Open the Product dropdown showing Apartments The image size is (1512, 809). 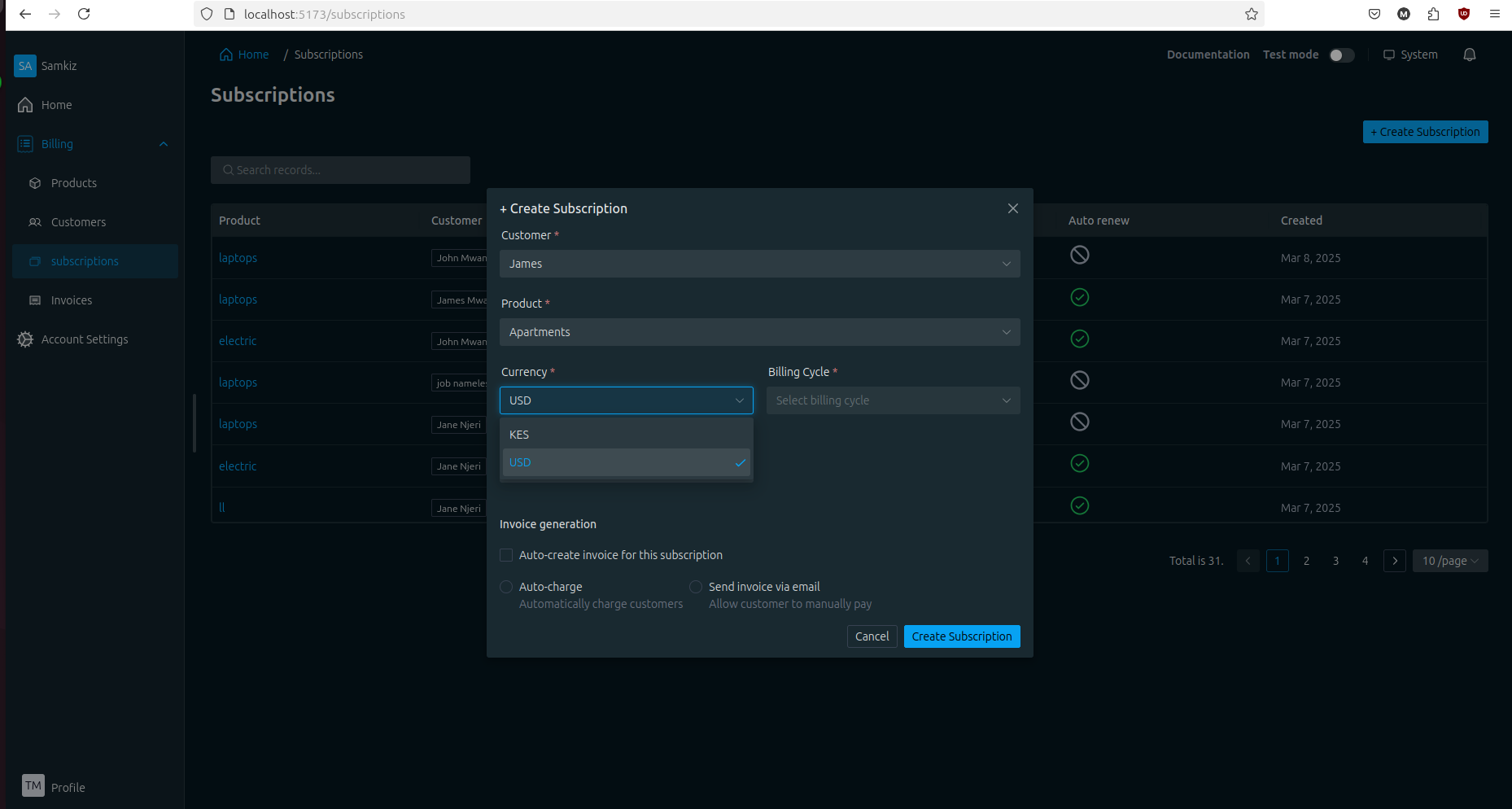click(x=759, y=332)
